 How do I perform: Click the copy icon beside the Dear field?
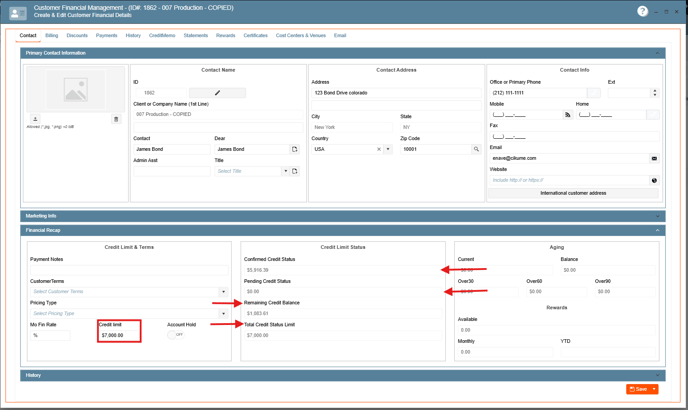[x=294, y=149]
